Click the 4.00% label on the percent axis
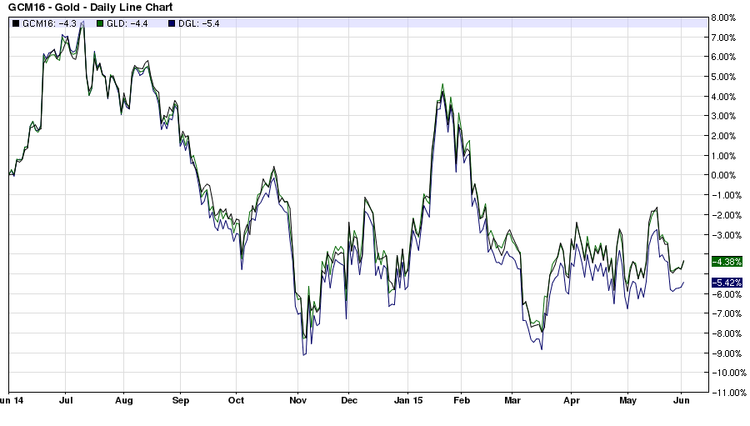Viewport: 750px width, 426px height. (x=727, y=96)
